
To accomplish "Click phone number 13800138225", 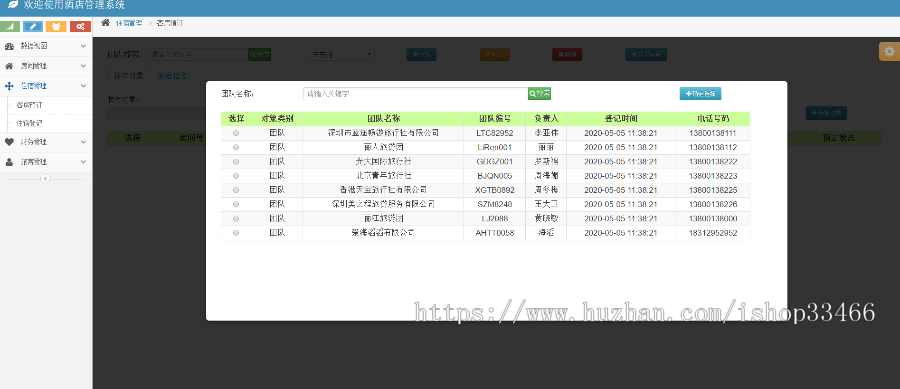I will point(713,190).
